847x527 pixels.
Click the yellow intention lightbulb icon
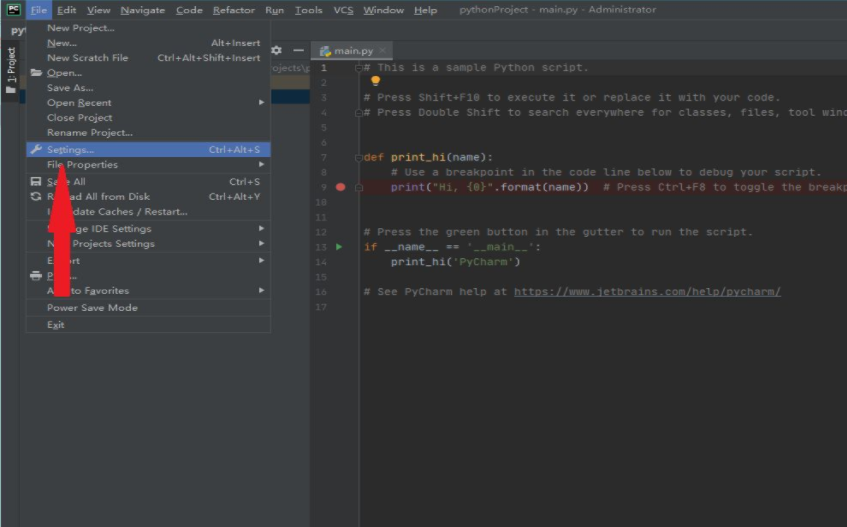[375, 81]
